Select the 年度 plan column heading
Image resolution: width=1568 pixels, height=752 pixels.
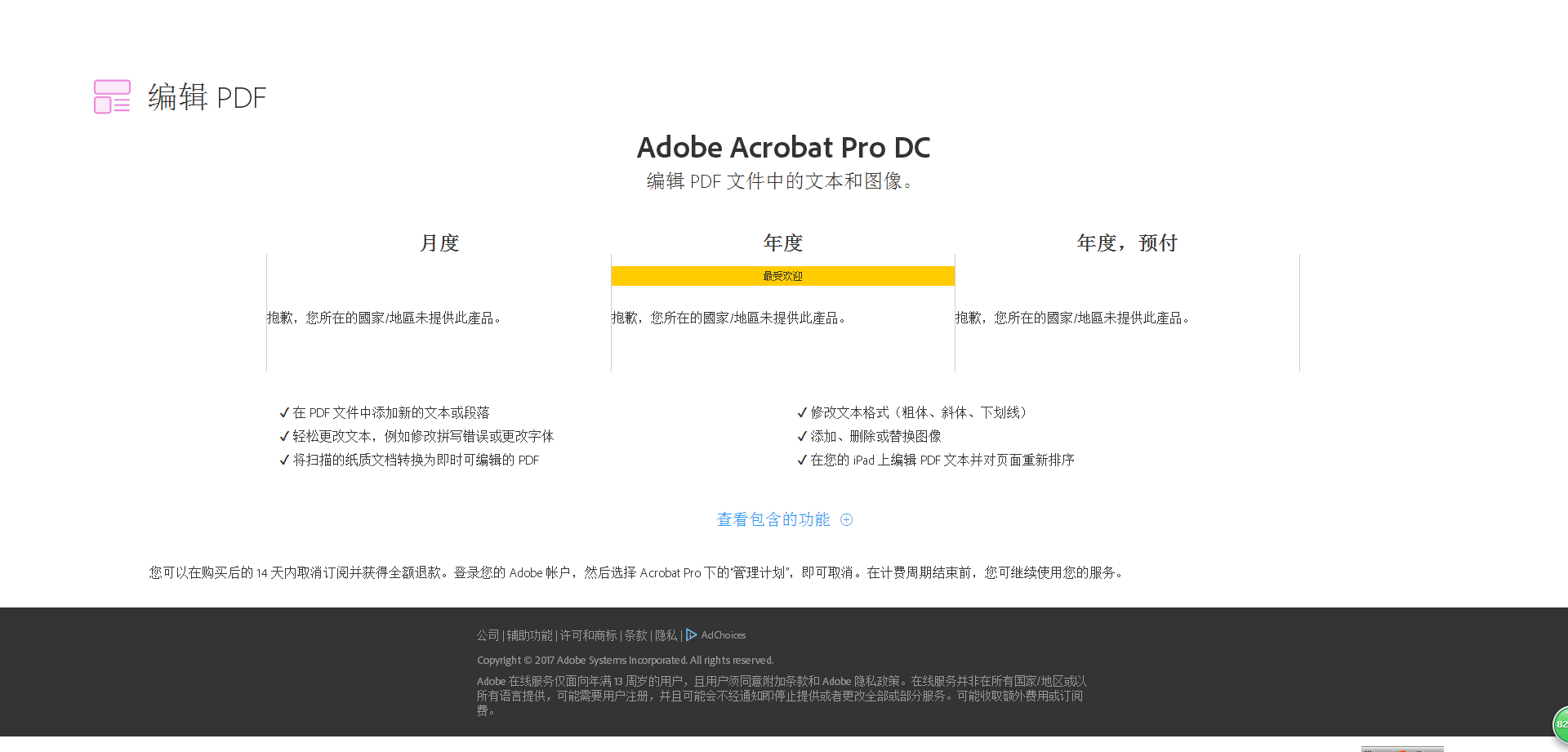pyautogui.click(x=783, y=243)
